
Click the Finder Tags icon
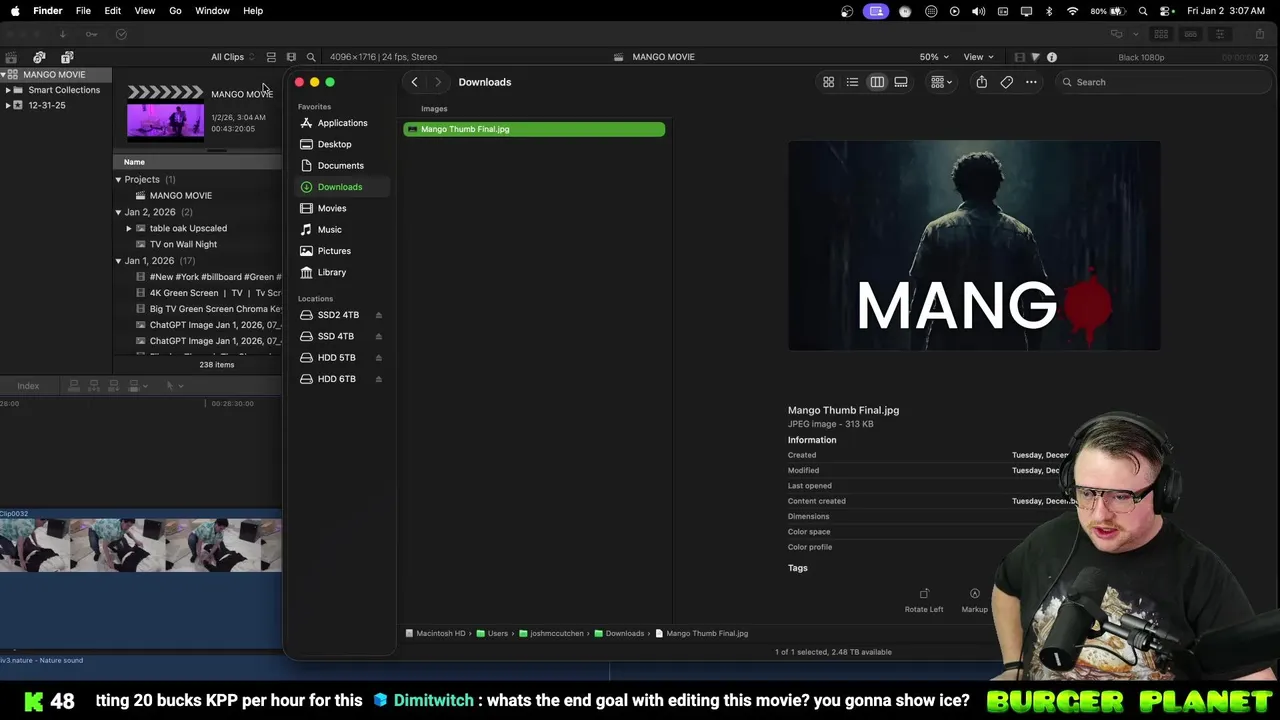point(1007,82)
